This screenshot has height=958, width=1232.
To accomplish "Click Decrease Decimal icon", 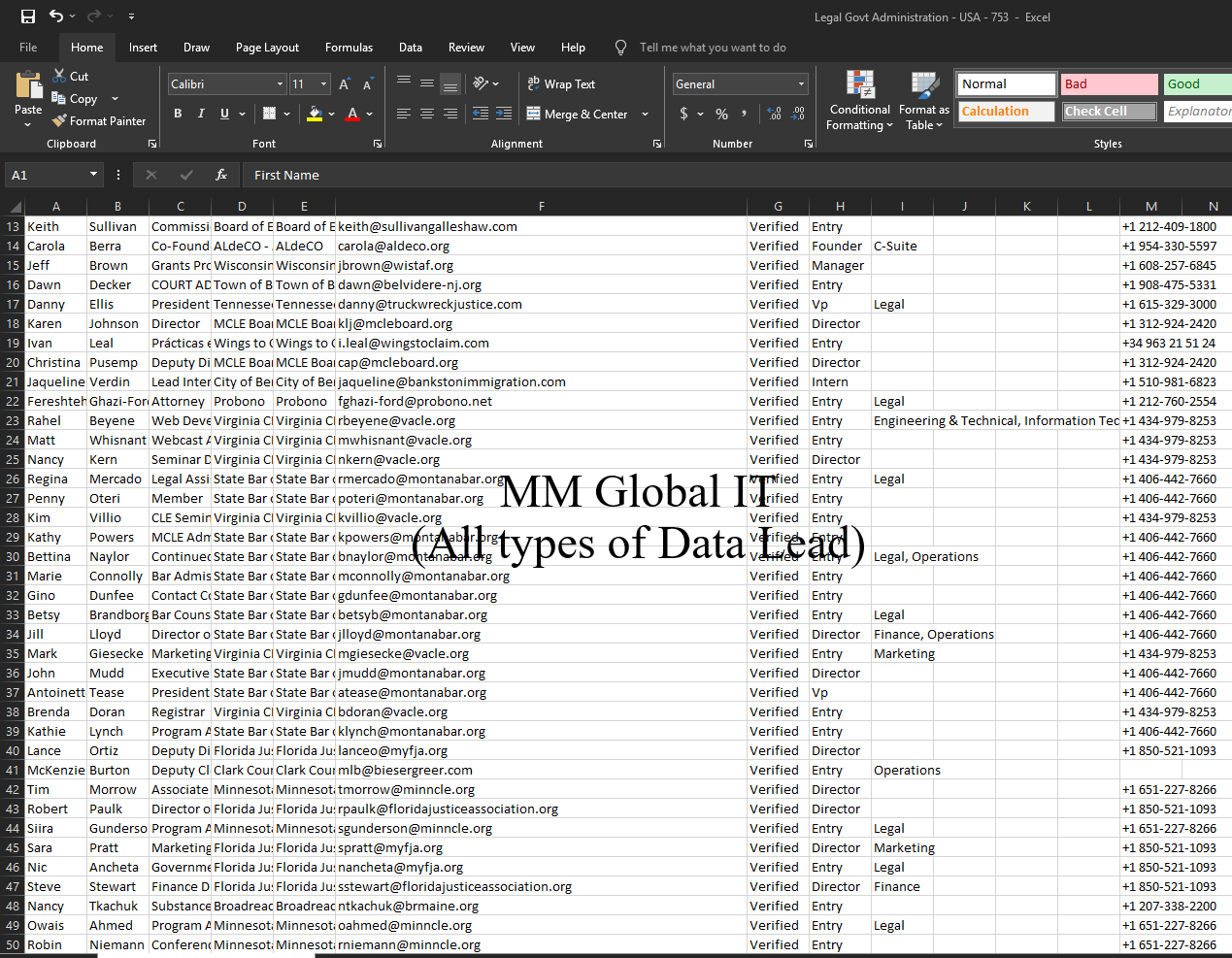I will point(798,114).
